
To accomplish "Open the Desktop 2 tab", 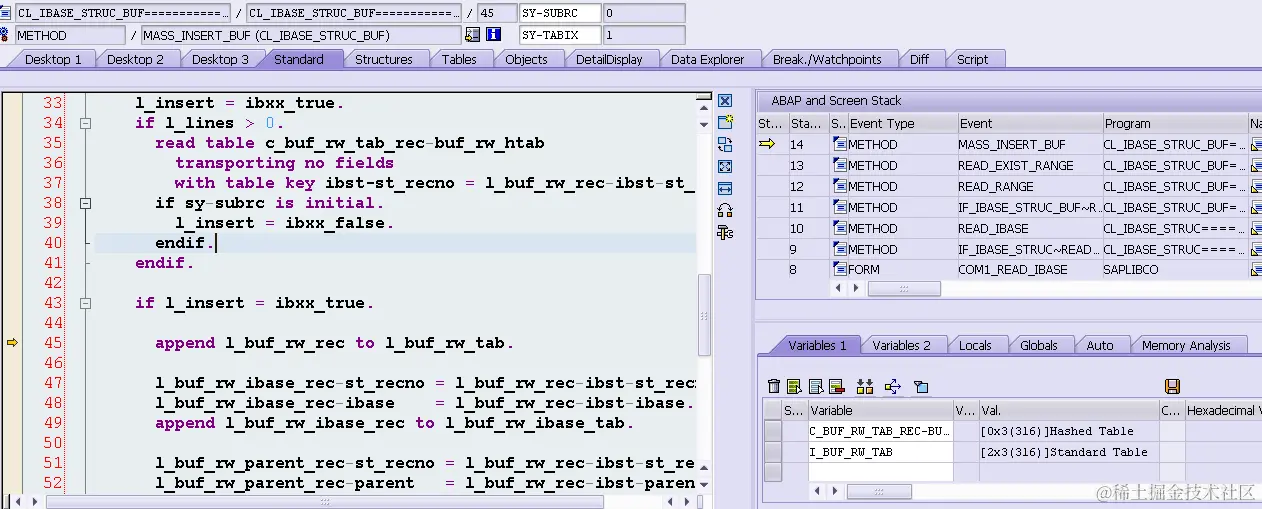I will tap(136, 59).
